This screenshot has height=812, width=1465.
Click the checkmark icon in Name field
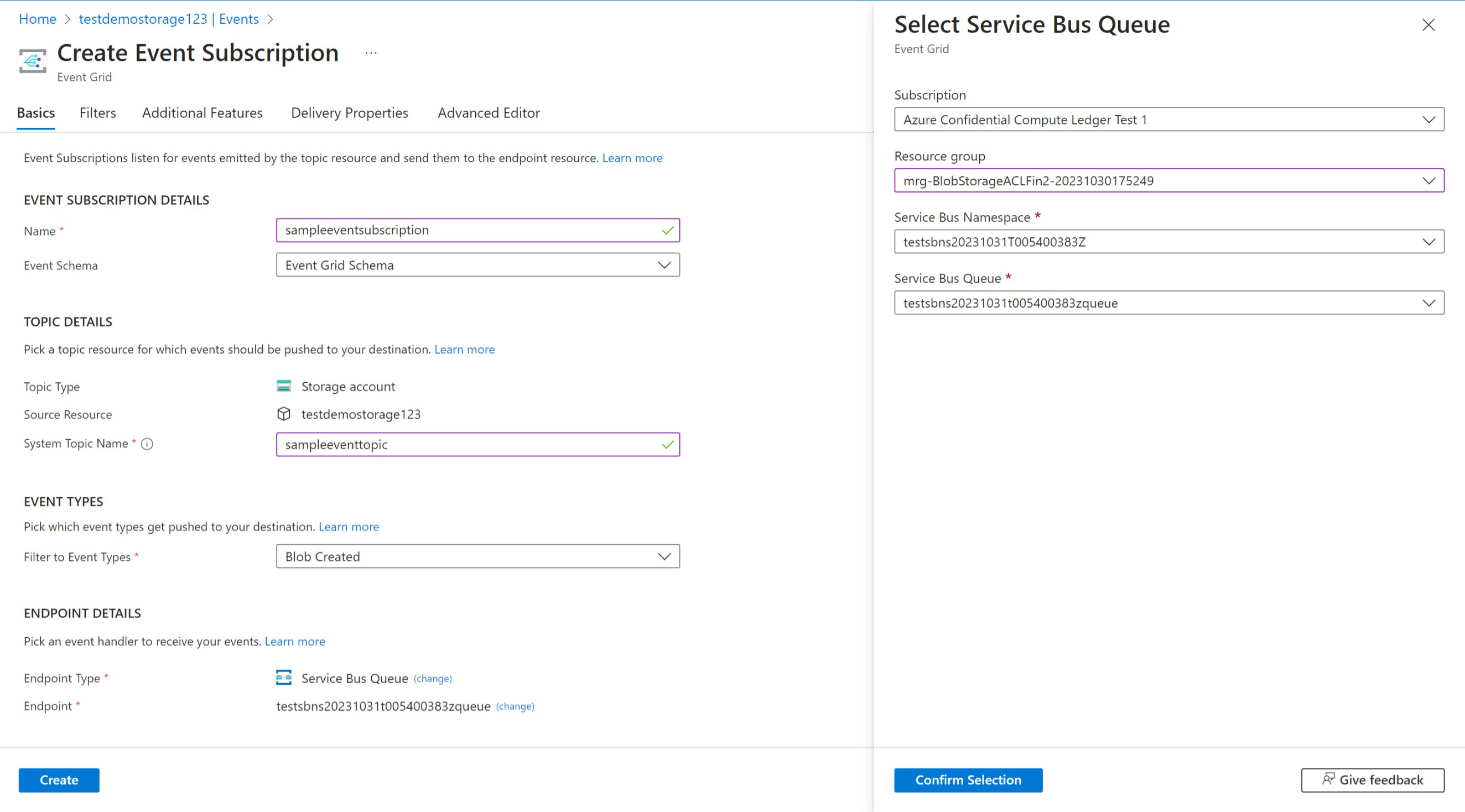point(665,230)
